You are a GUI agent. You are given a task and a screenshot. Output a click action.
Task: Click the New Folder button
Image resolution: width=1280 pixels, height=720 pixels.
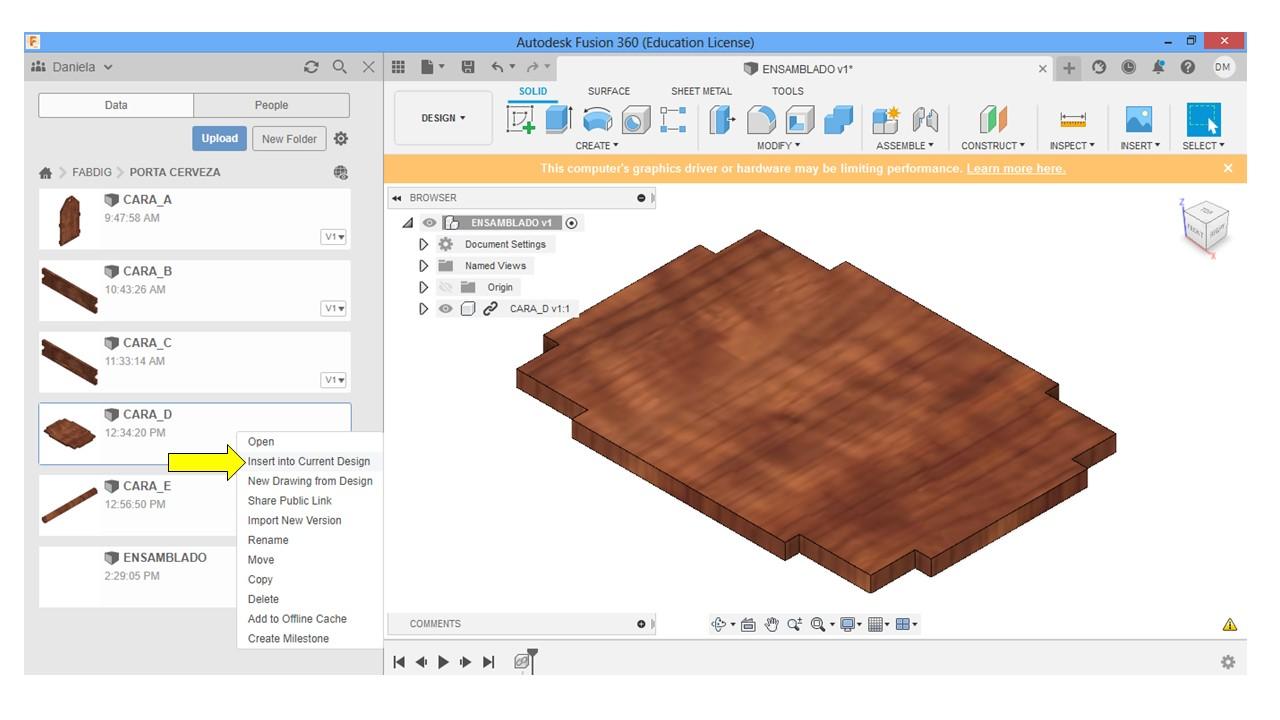pos(289,139)
